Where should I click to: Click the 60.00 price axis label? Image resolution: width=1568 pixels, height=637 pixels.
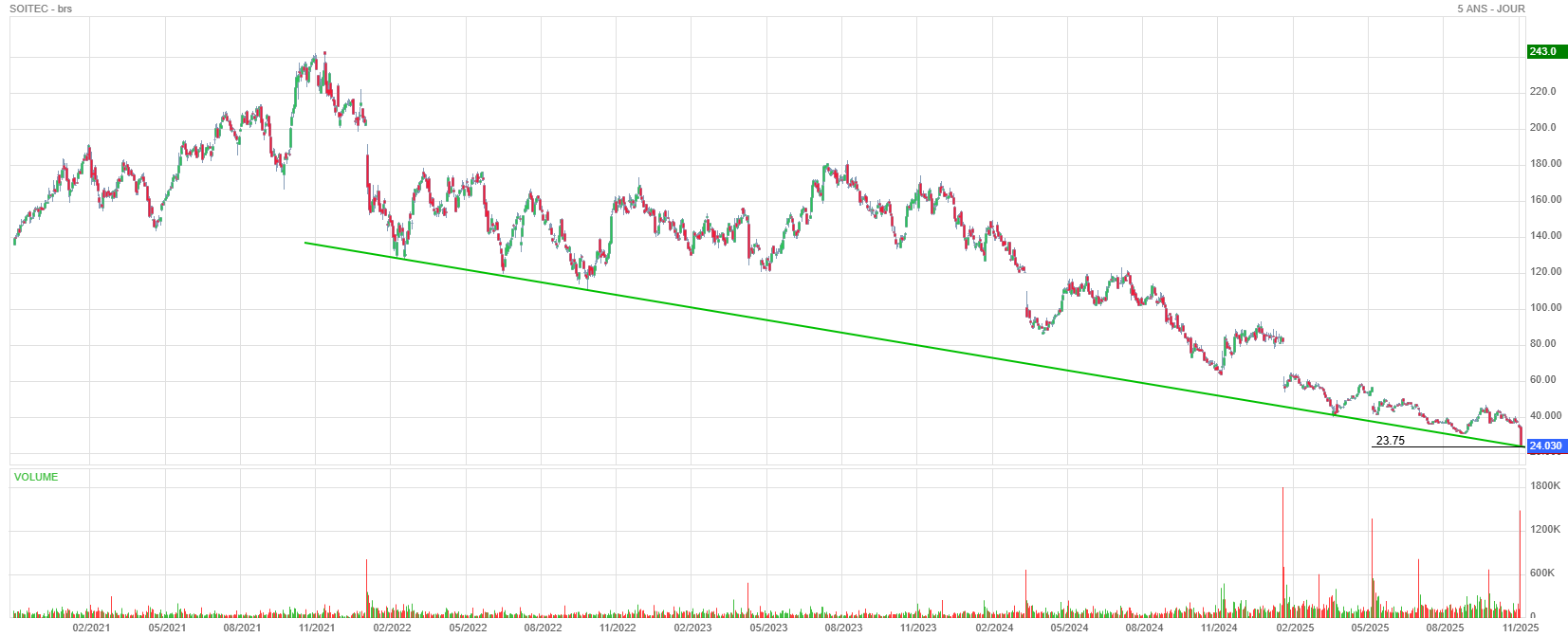point(1542,380)
